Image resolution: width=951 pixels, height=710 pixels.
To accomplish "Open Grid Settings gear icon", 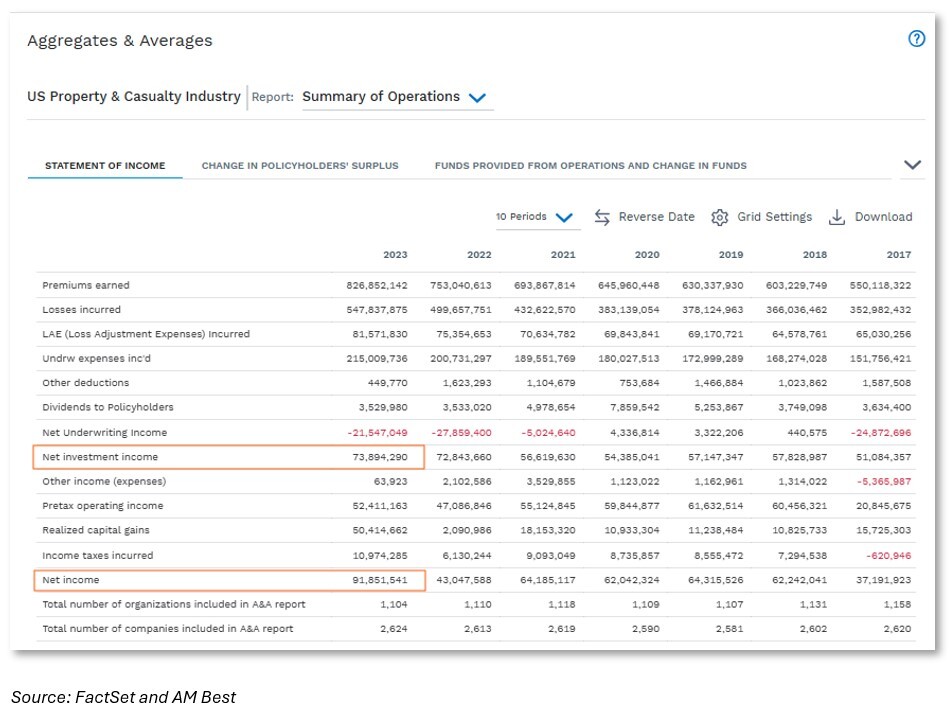I will click(720, 217).
